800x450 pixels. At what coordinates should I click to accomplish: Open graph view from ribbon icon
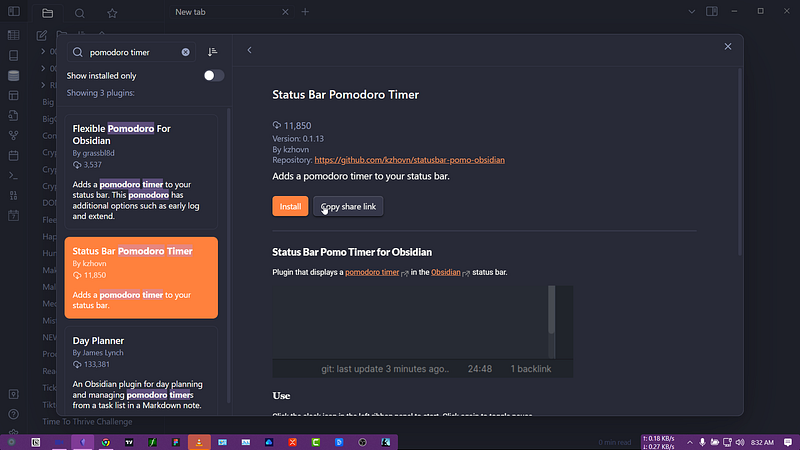pos(14,135)
